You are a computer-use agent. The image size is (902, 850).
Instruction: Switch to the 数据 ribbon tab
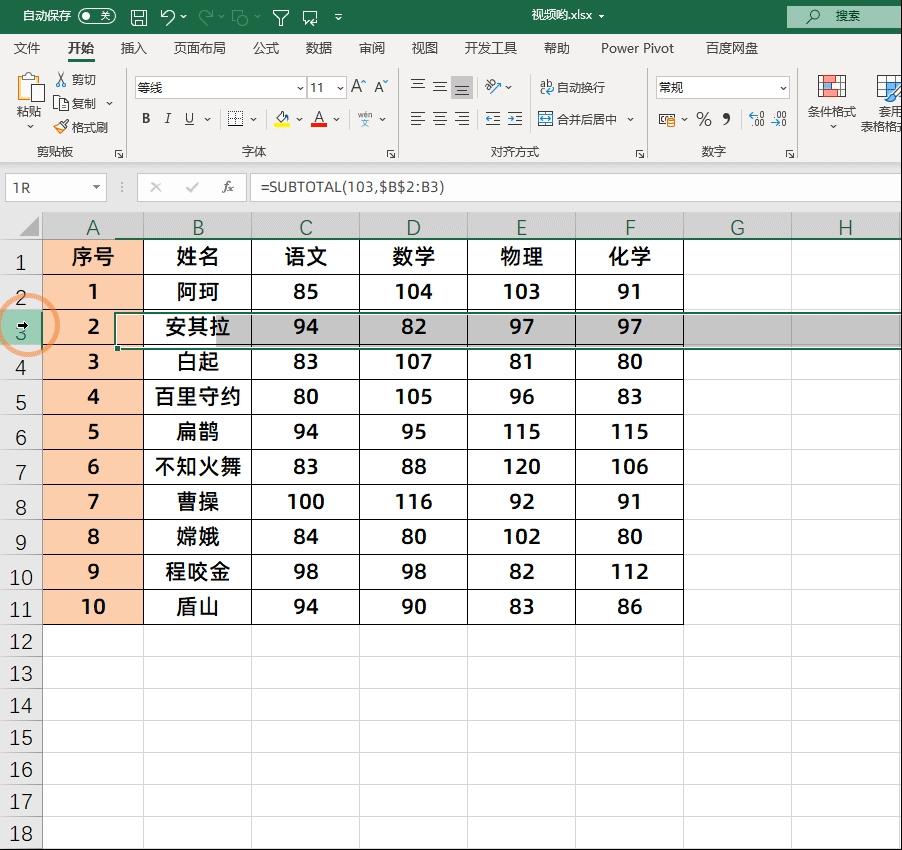[x=319, y=48]
